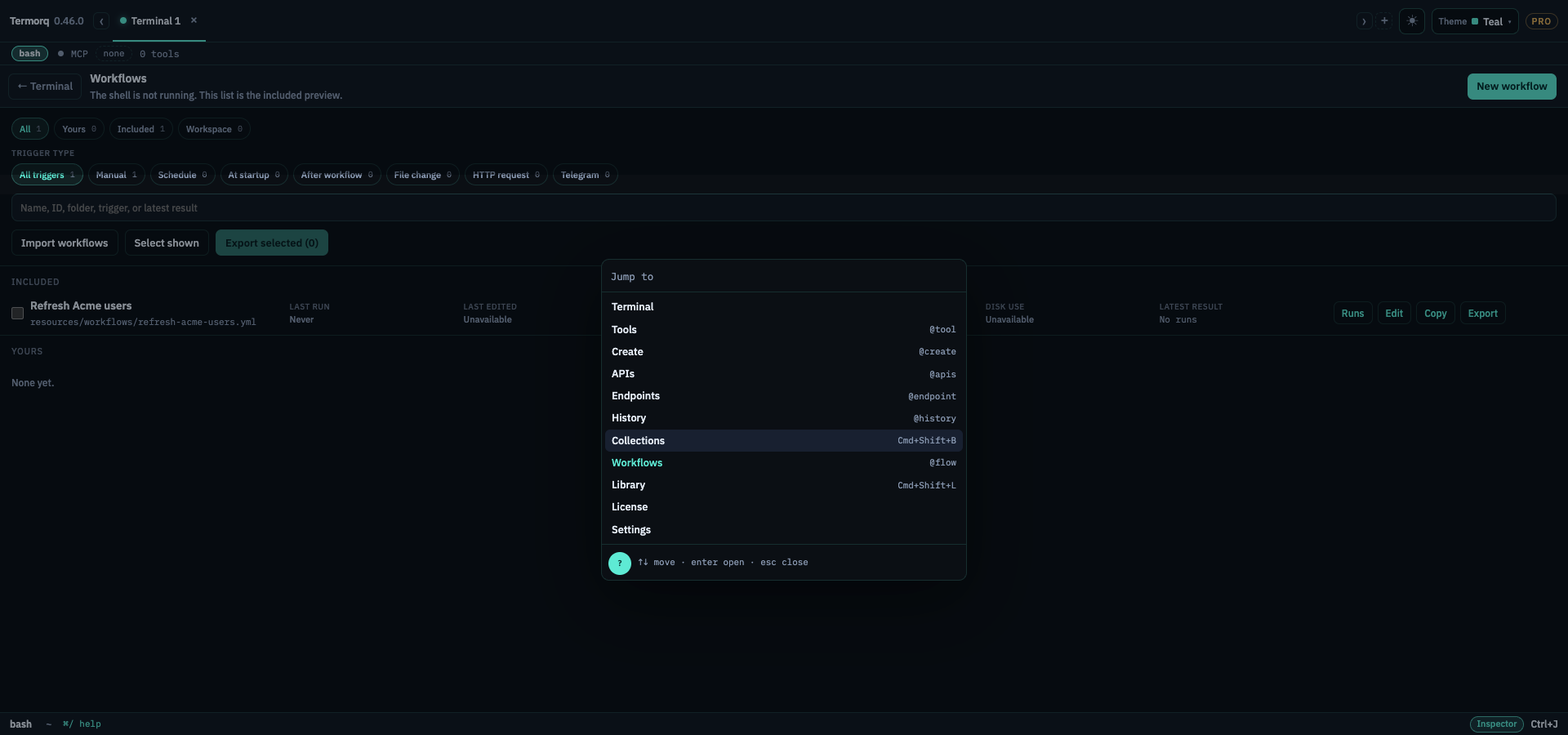Open Terminal from Jump to list
Screen dimensions: 1568x735
pyautogui.click(x=783, y=307)
